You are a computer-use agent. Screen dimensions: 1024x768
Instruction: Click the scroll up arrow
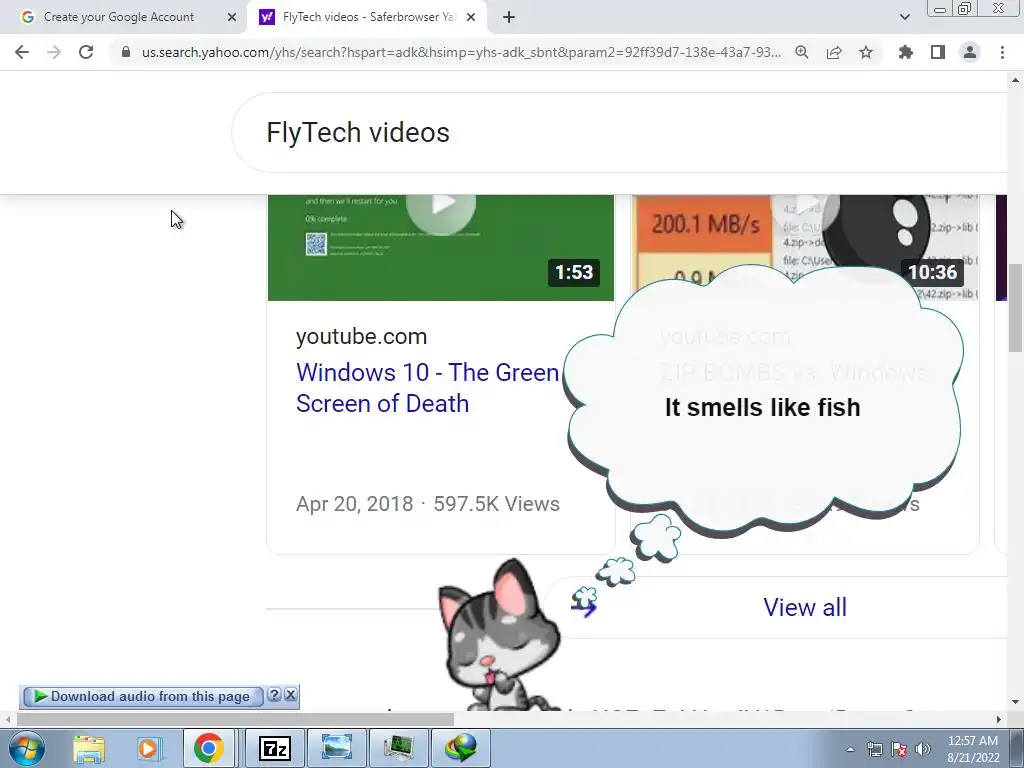click(1015, 80)
